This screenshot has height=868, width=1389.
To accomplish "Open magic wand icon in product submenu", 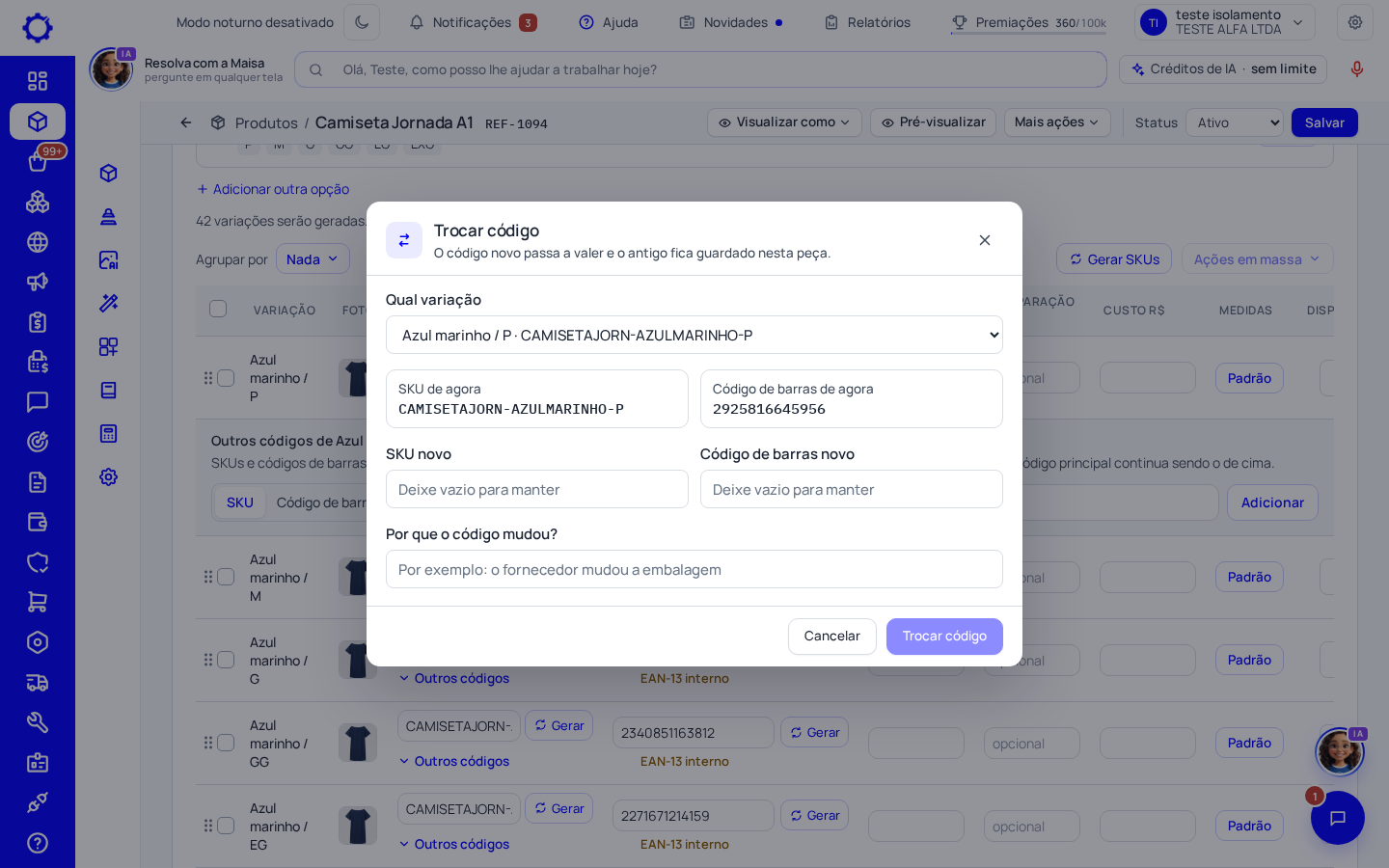I will click(x=109, y=303).
